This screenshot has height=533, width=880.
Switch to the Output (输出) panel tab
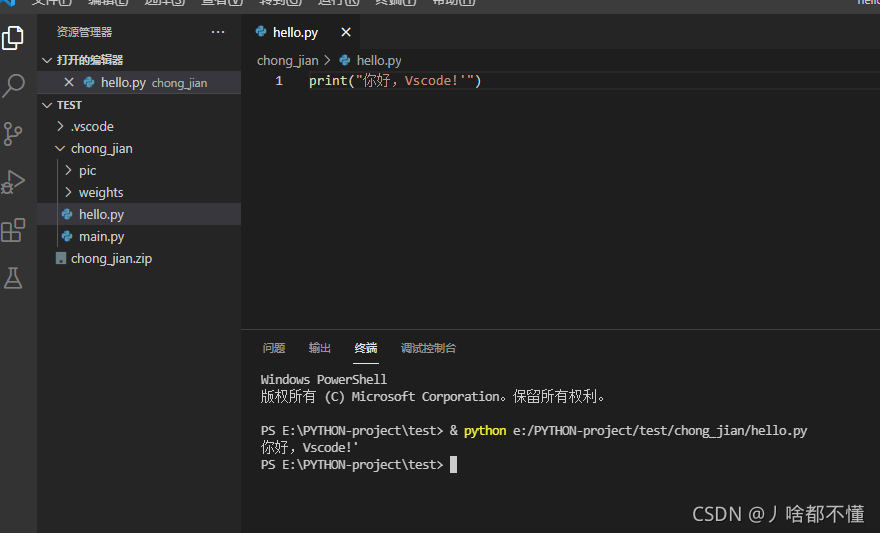coord(320,348)
